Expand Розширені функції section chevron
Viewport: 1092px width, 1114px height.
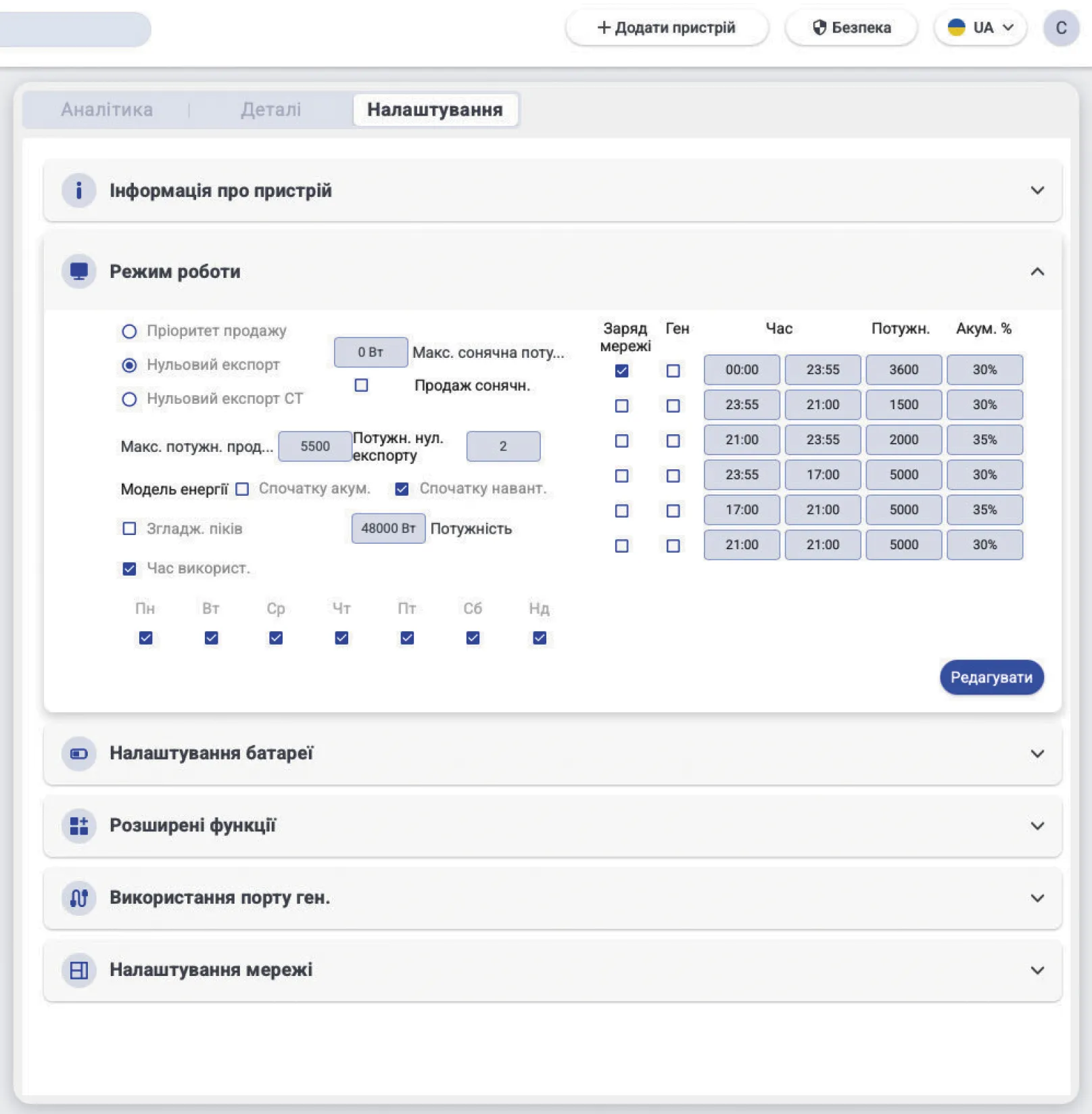coord(1037,826)
